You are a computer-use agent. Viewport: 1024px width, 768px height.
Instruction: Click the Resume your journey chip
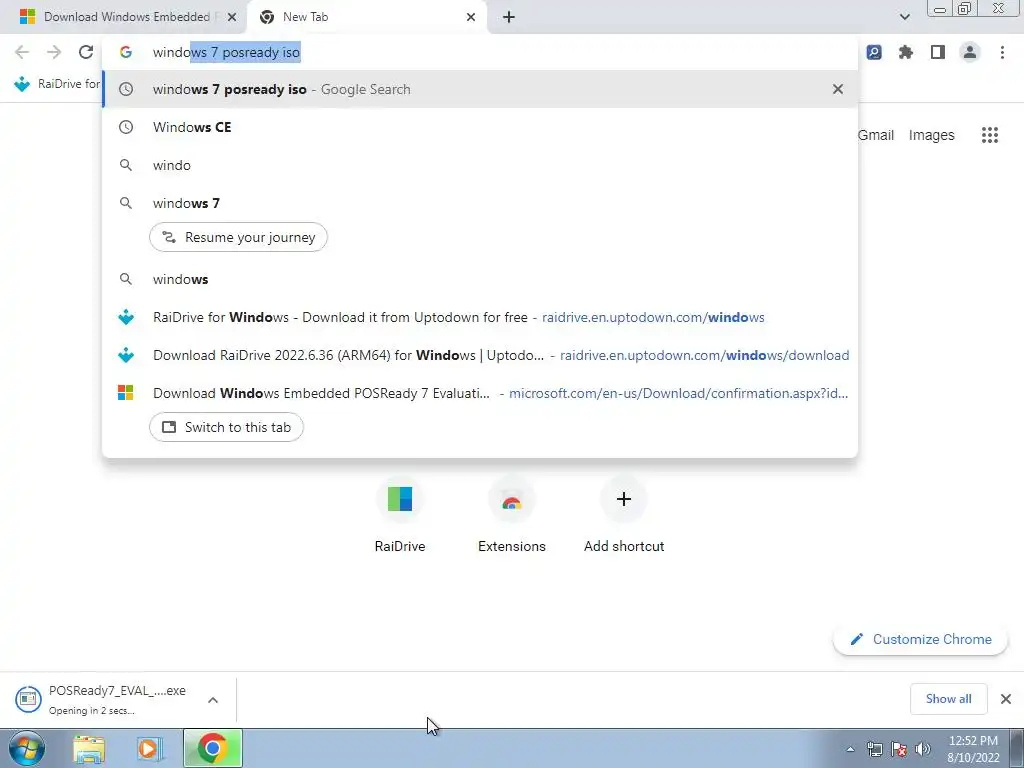pos(238,237)
